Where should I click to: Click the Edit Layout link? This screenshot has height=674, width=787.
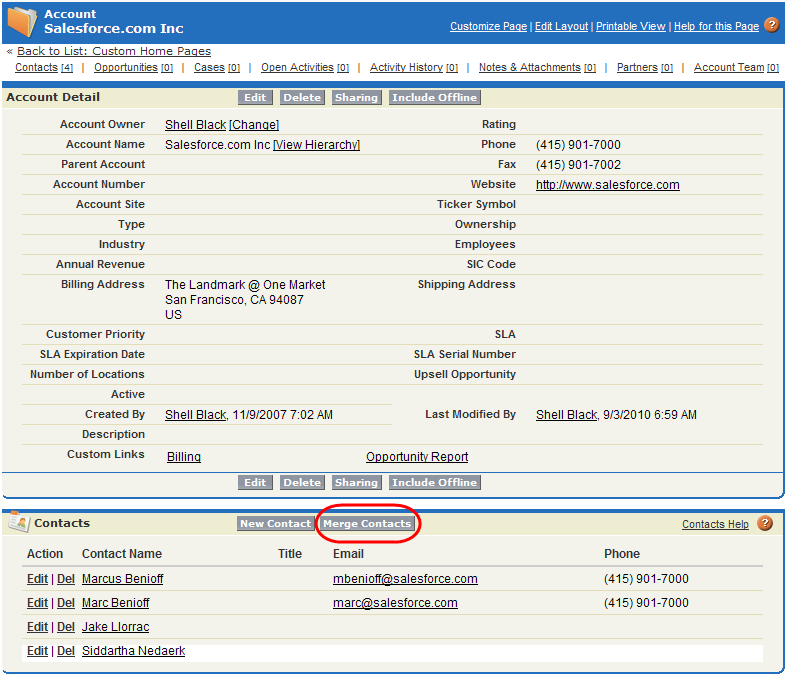click(x=561, y=26)
